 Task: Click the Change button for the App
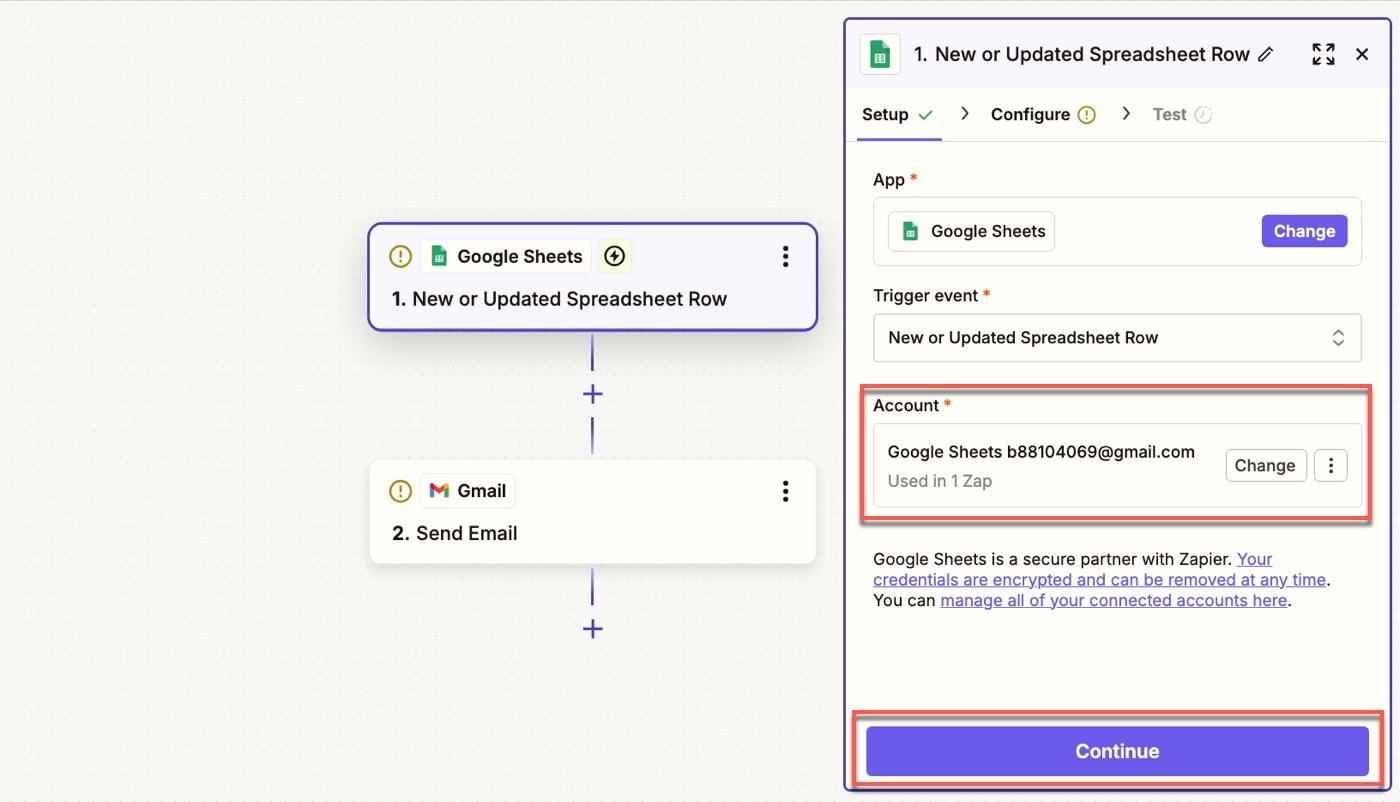tap(1304, 231)
